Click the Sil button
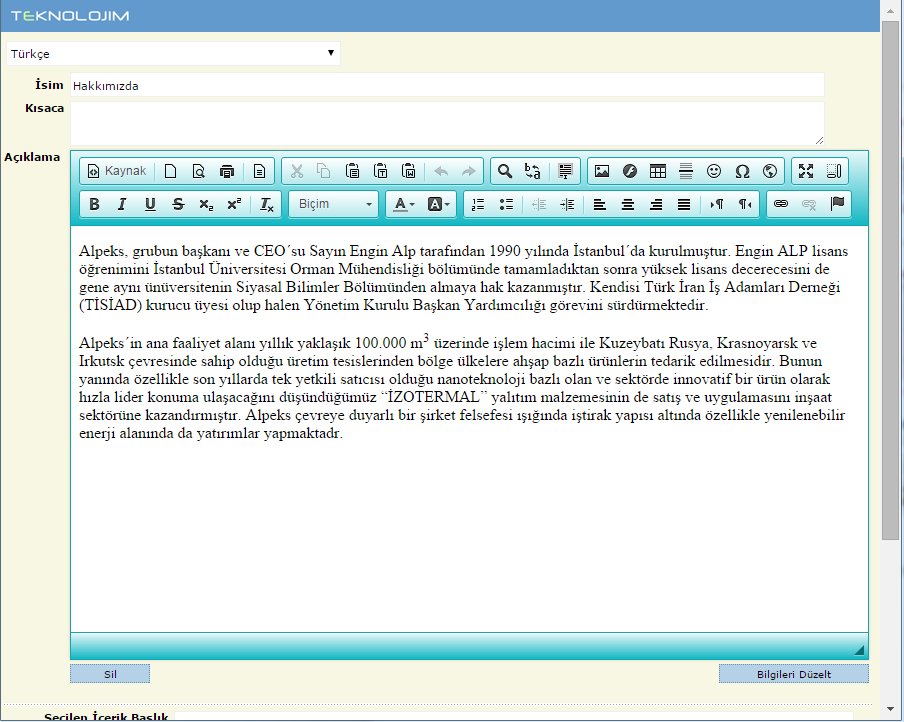Screen dimensions: 904x722 point(110,674)
